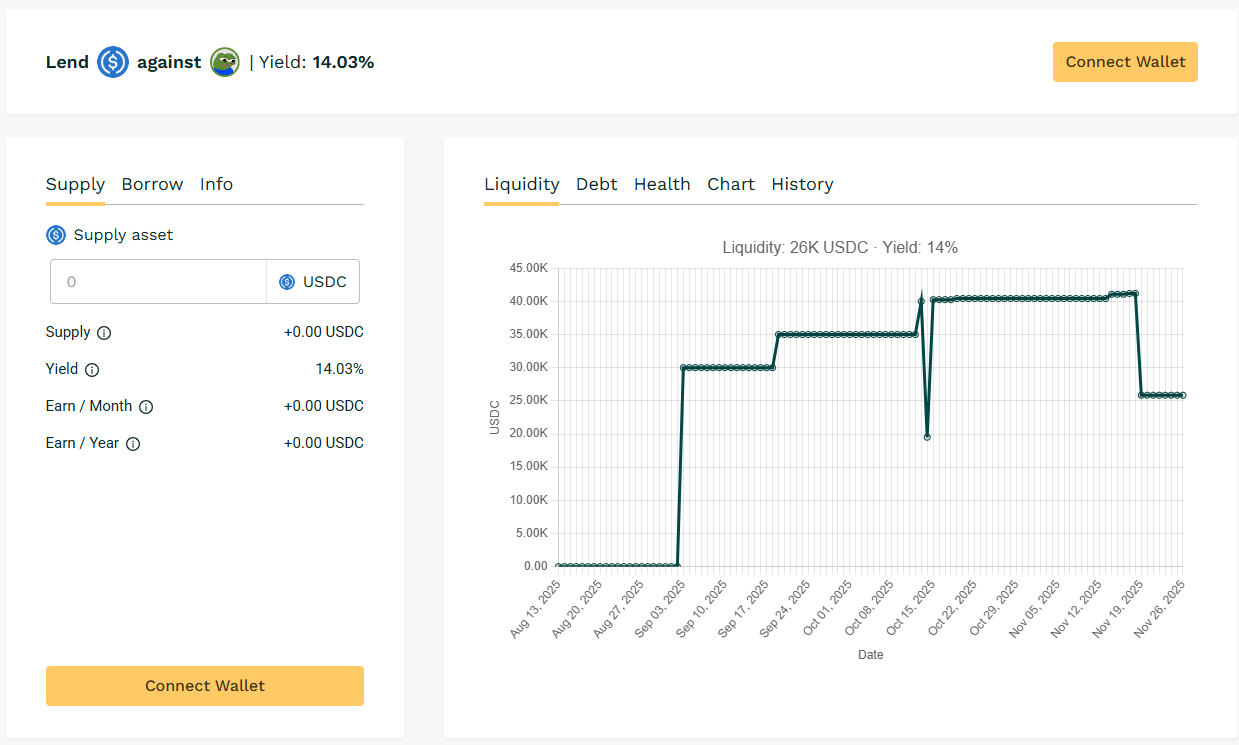The height and width of the screenshot is (745, 1239).
Task: Click the lowest dip data point on chart
Action: 927,437
